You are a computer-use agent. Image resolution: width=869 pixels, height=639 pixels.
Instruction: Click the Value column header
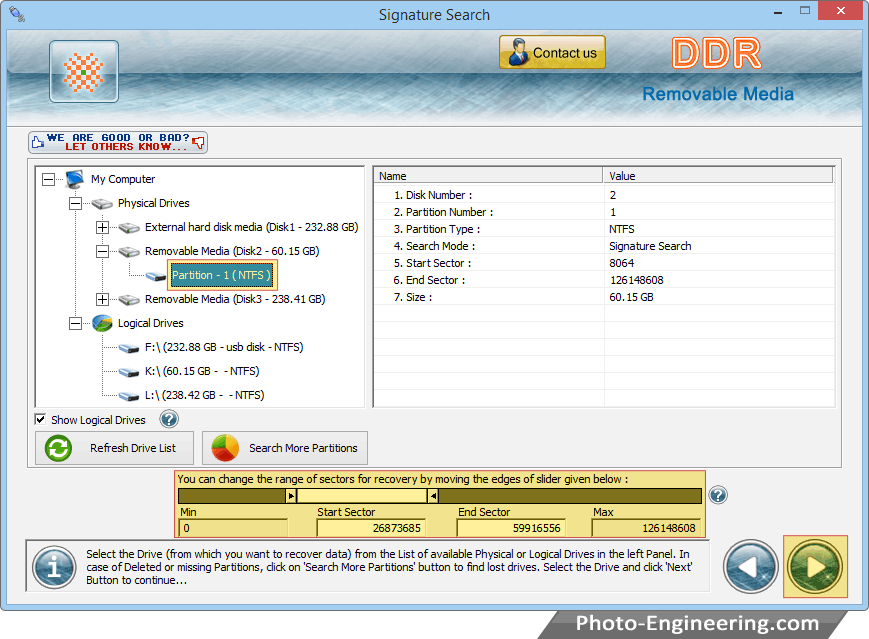coord(718,176)
